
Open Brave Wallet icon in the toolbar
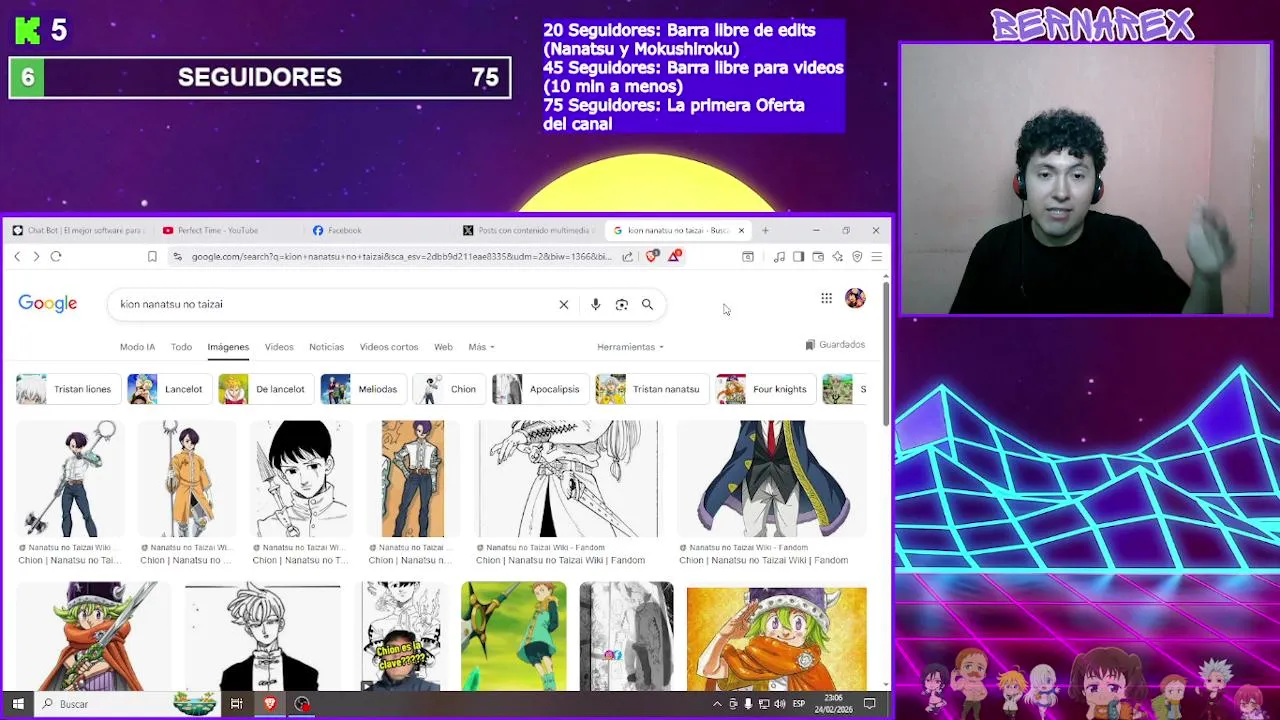818,257
